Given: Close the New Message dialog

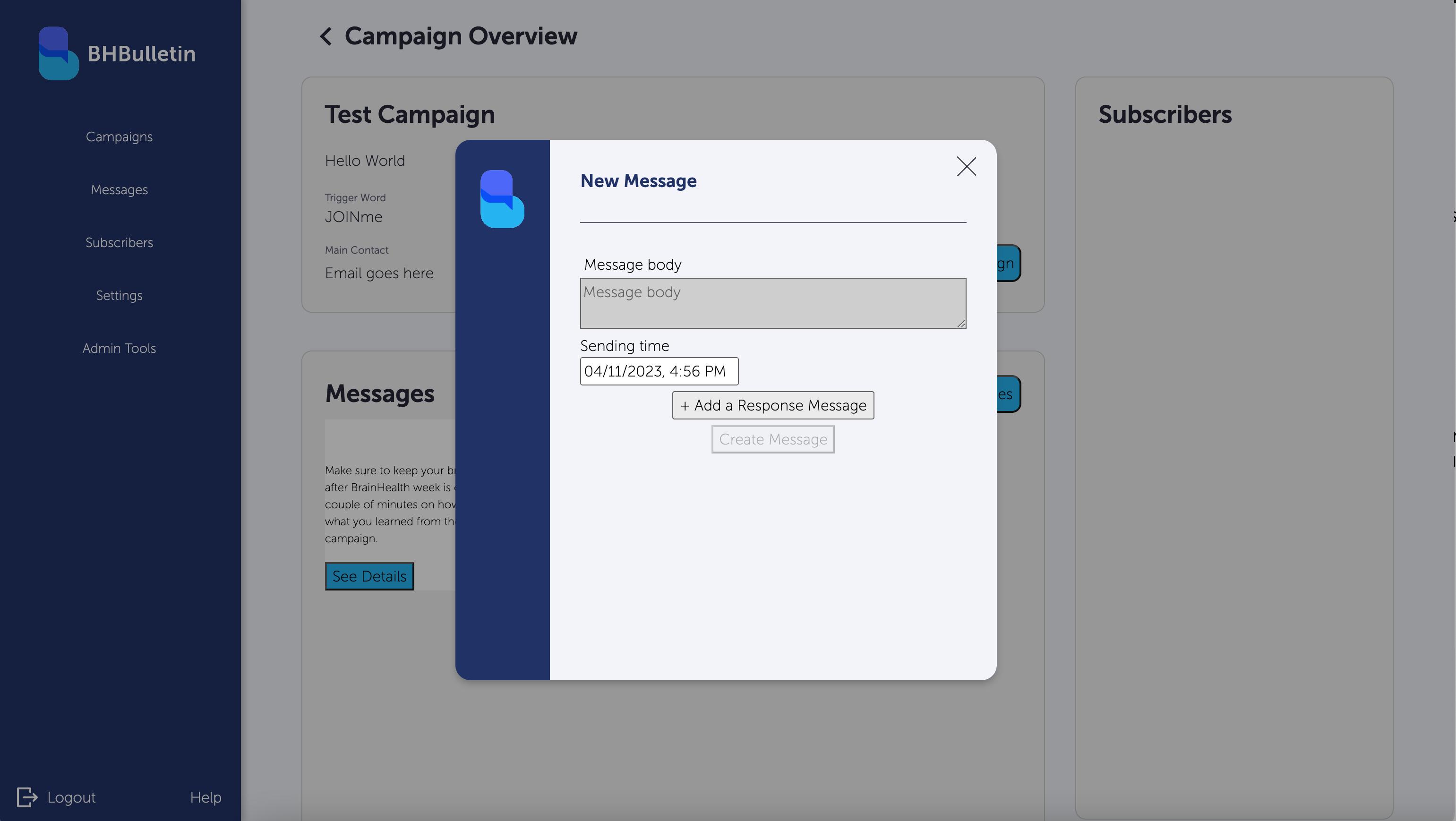Looking at the screenshot, I should 966,167.
